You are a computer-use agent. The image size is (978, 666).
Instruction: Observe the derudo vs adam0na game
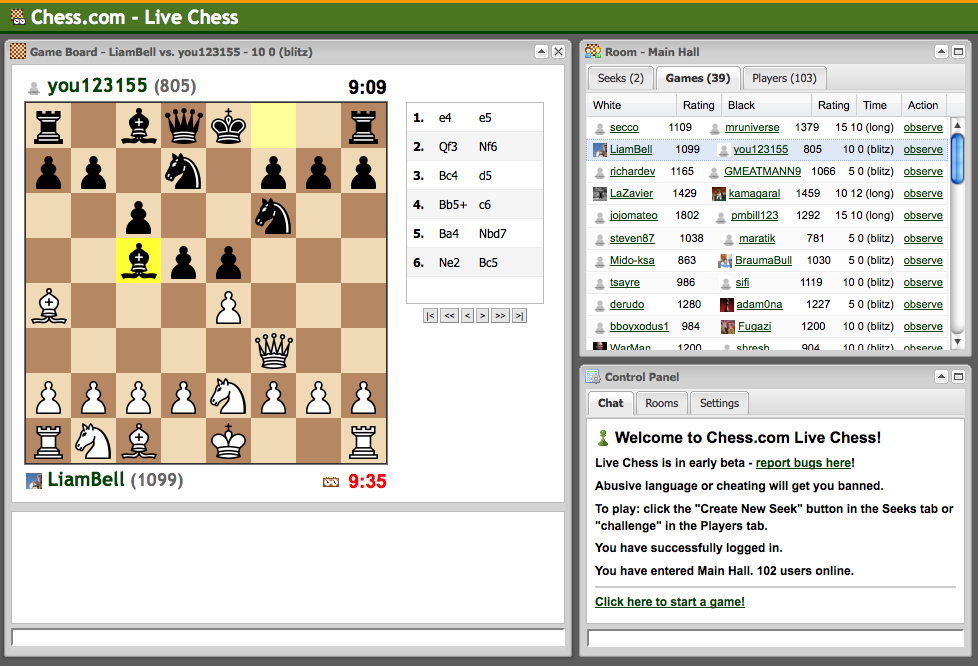coord(923,304)
